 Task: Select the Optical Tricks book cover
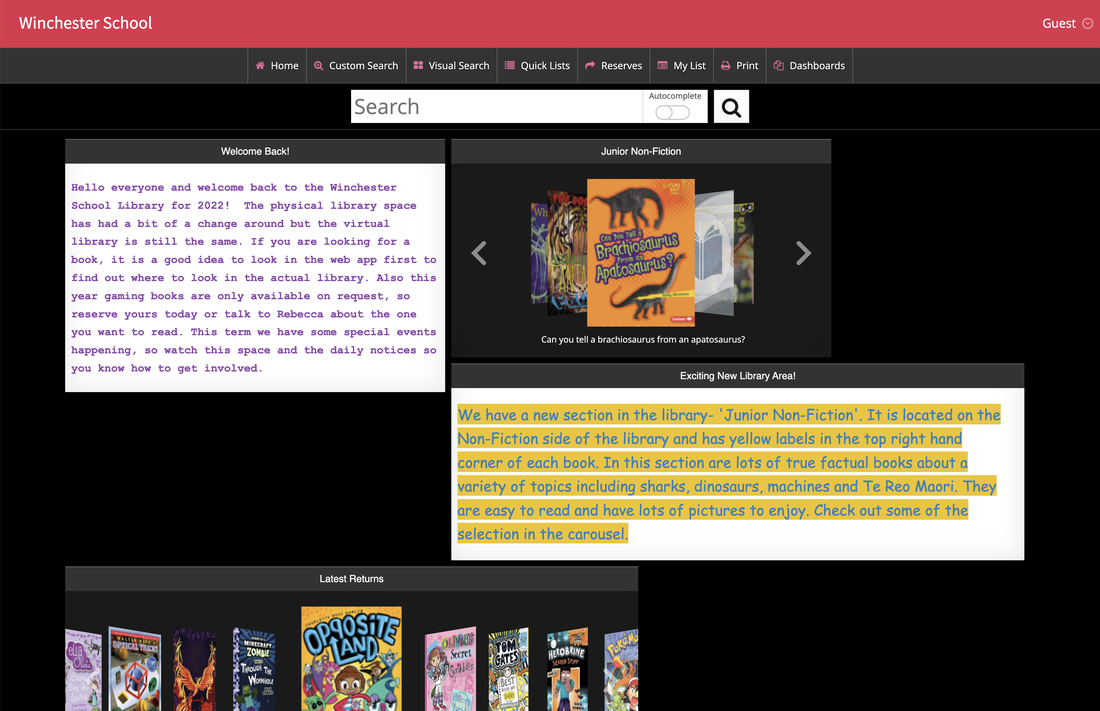point(134,668)
